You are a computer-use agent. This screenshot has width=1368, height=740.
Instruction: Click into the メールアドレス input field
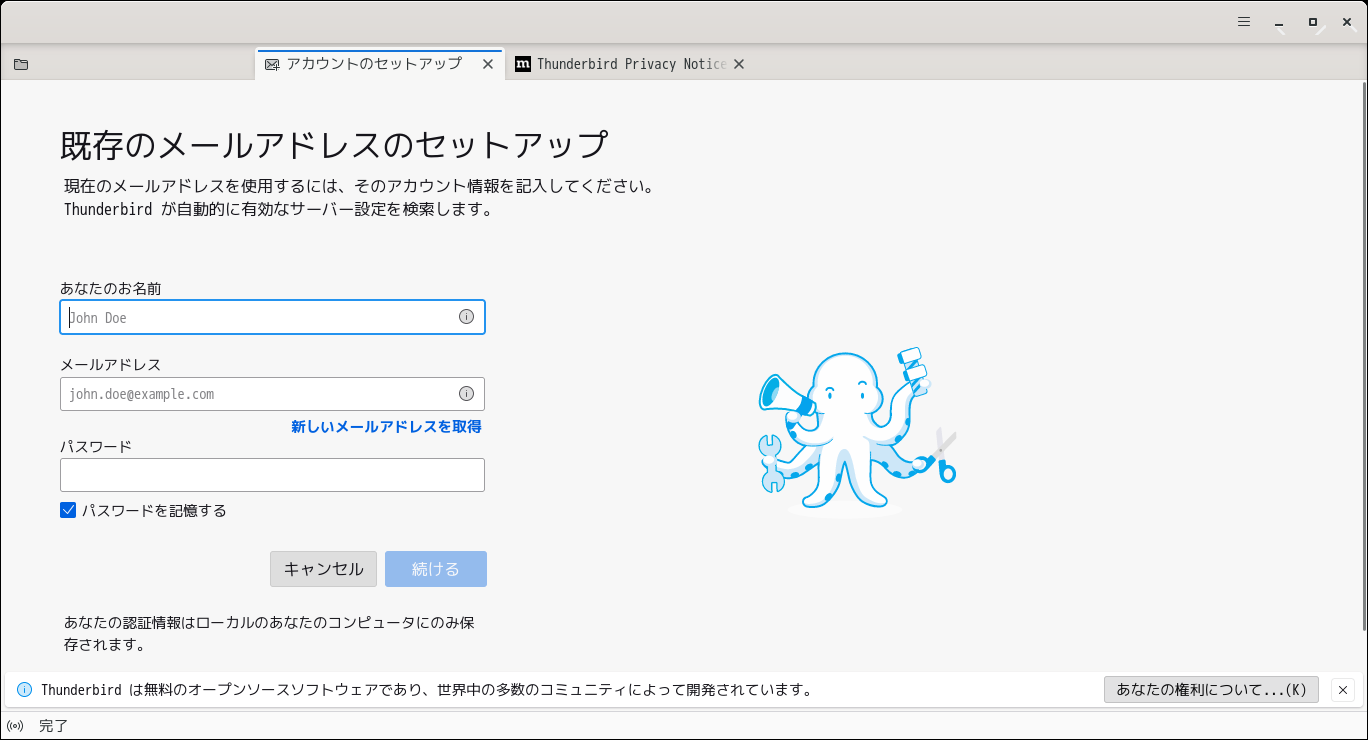coord(272,394)
